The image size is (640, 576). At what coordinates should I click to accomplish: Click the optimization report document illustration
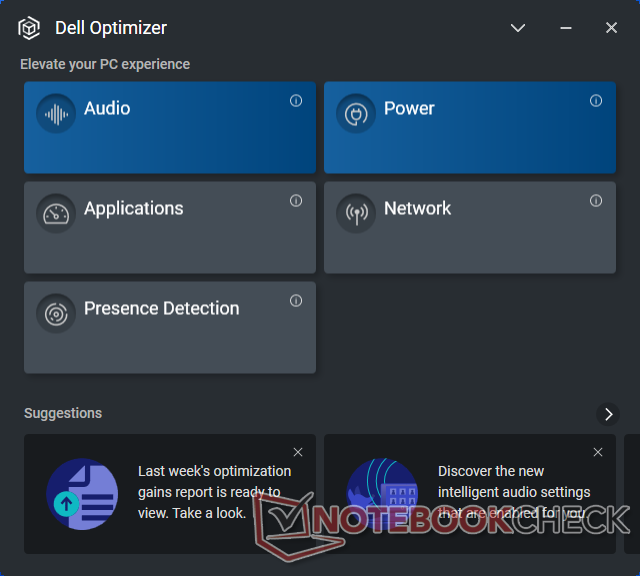pos(82,494)
